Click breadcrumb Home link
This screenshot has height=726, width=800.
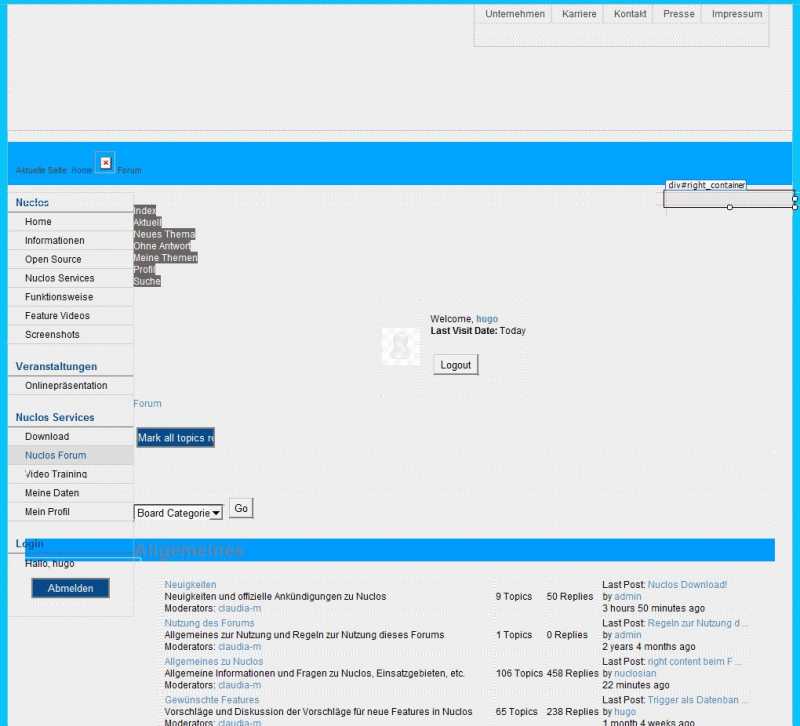pyautogui.click(x=81, y=170)
